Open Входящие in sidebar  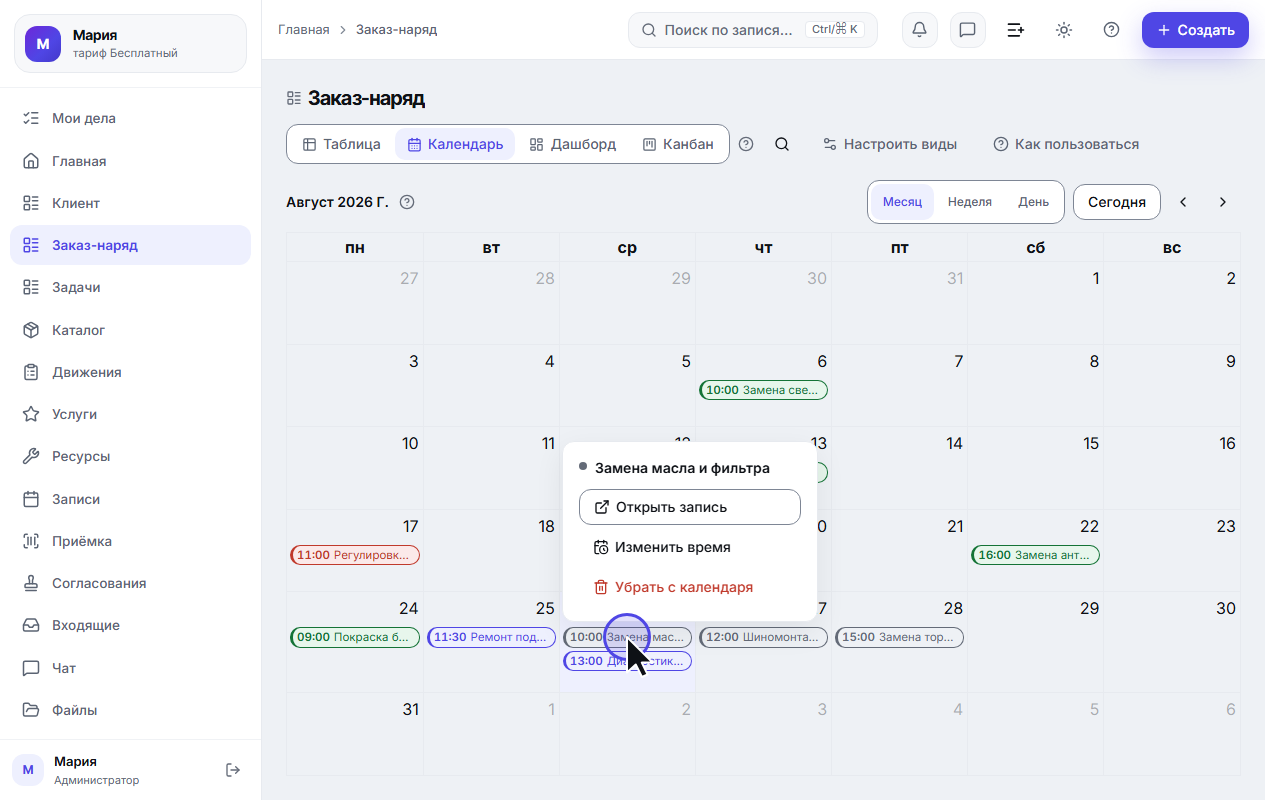pyautogui.click(x=130, y=625)
